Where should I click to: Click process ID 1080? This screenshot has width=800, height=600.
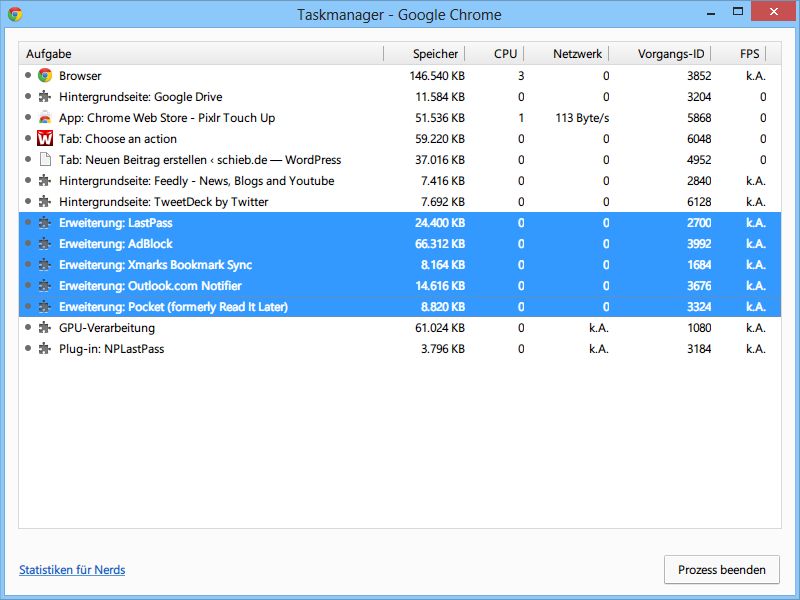pyautogui.click(x=698, y=327)
